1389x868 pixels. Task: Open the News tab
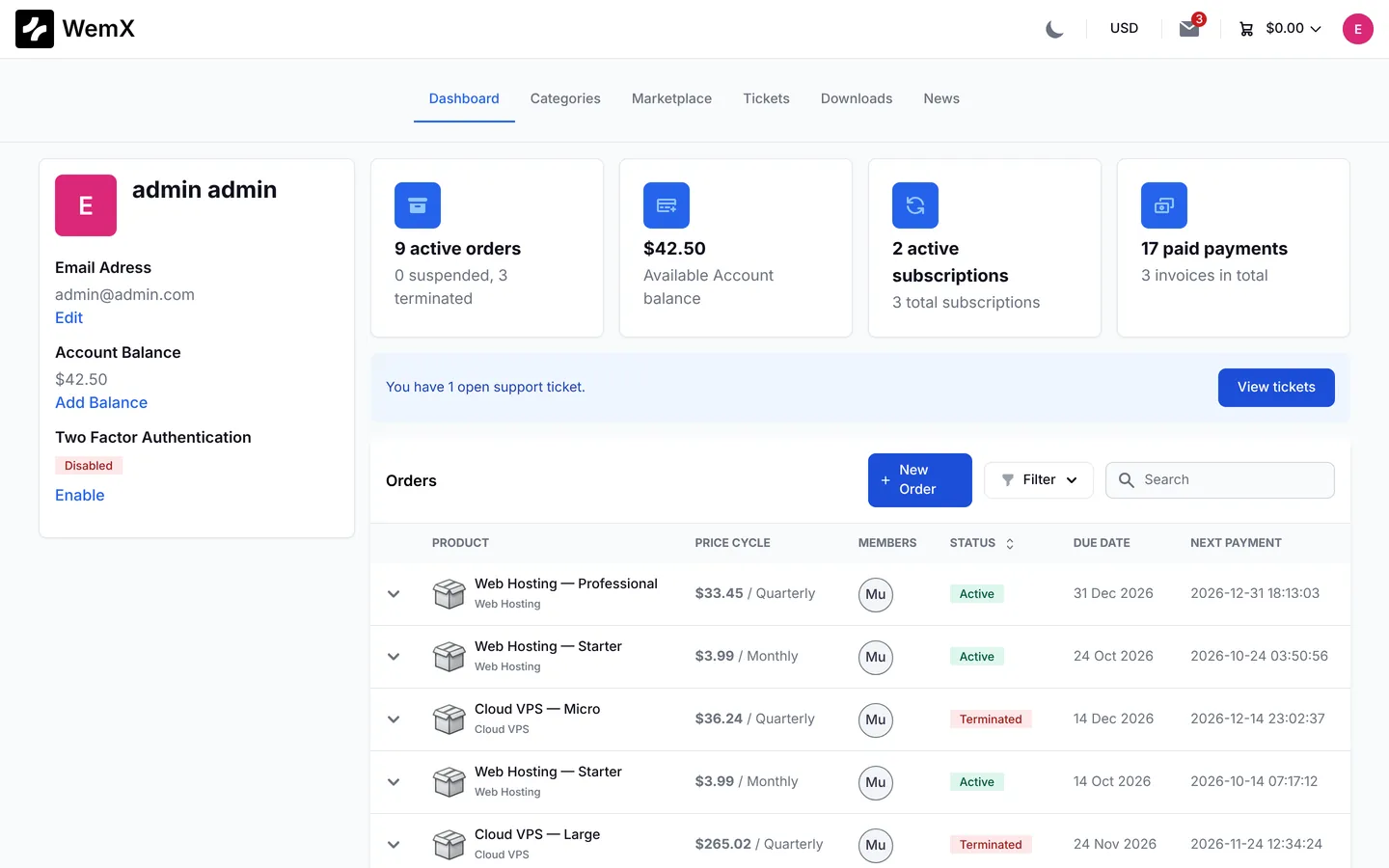[x=941, y=98]
